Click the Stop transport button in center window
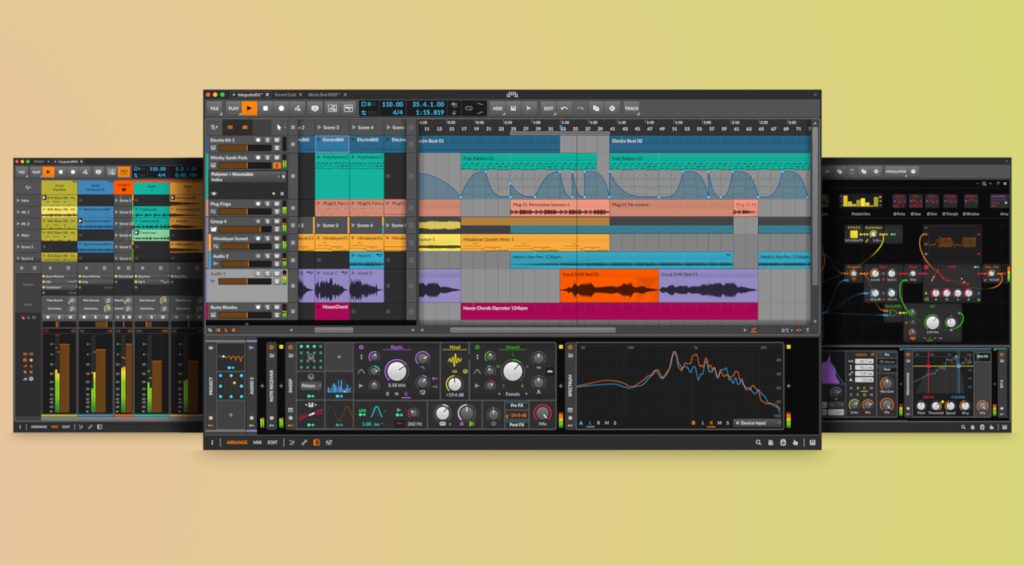The width and height of the screenshot is (1024, 565). (265, 108)
